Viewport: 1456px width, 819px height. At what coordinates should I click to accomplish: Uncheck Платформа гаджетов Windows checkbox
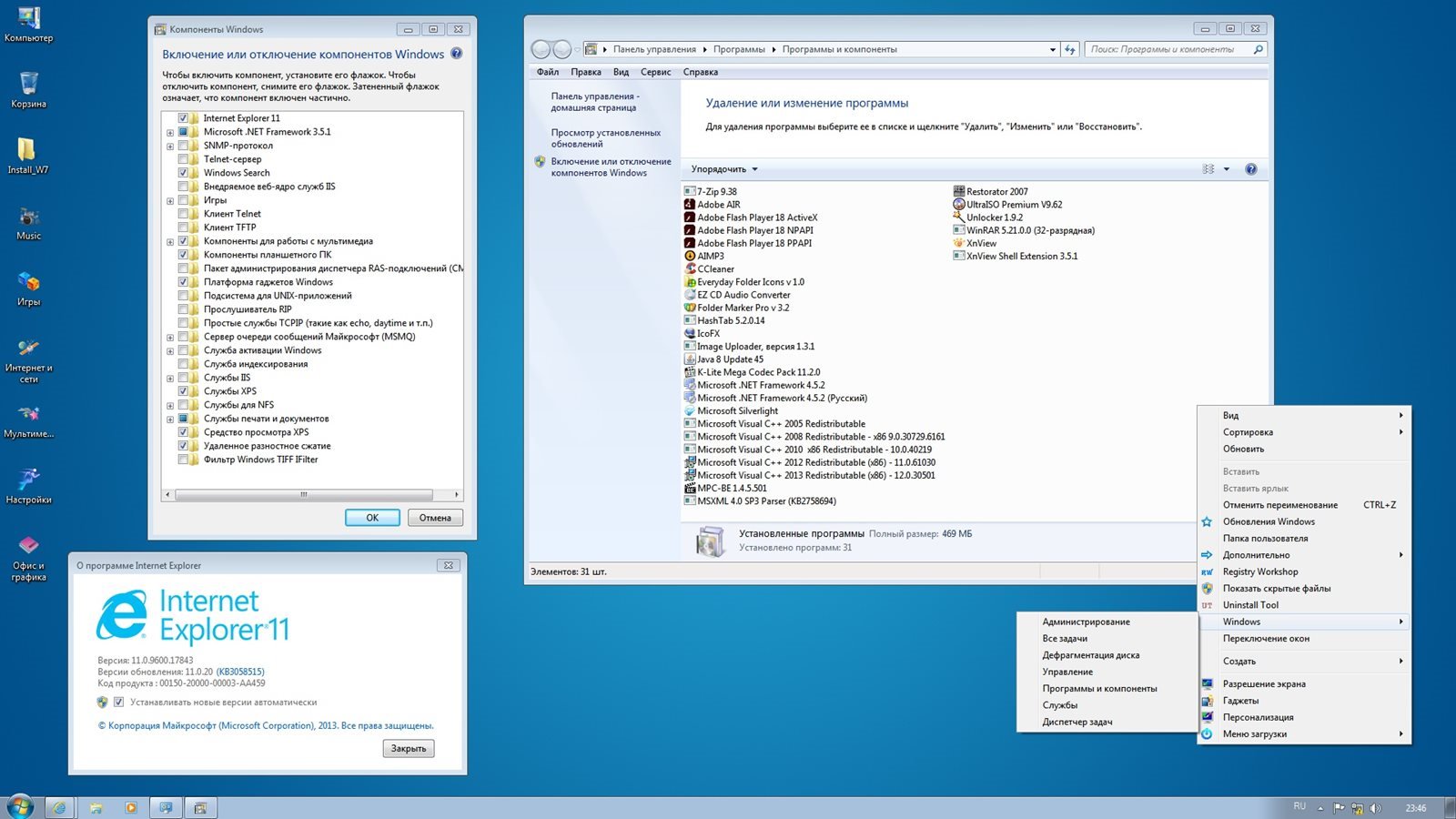click(184, 282)
